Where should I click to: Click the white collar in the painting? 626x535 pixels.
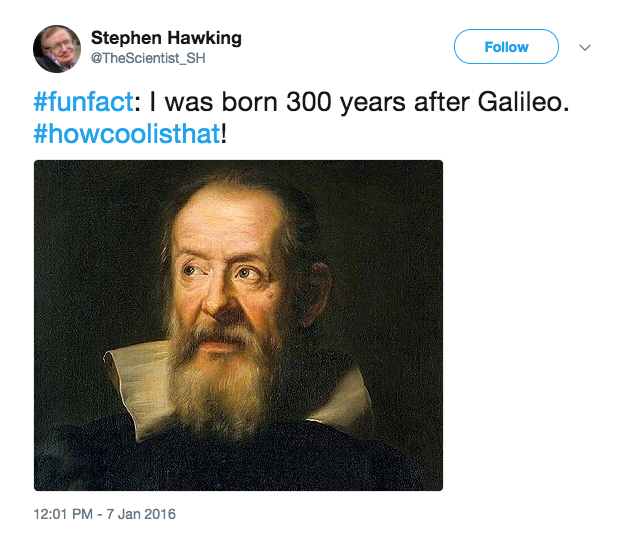coord(138,387)
